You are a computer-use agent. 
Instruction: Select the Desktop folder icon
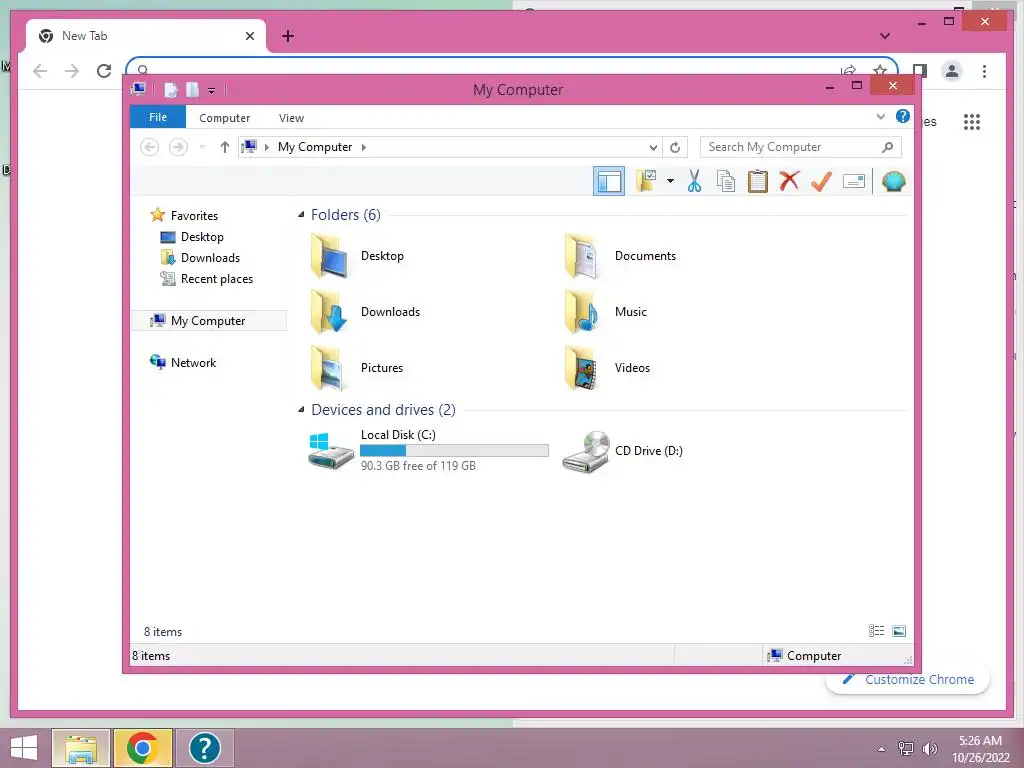[x=328, y=256]
